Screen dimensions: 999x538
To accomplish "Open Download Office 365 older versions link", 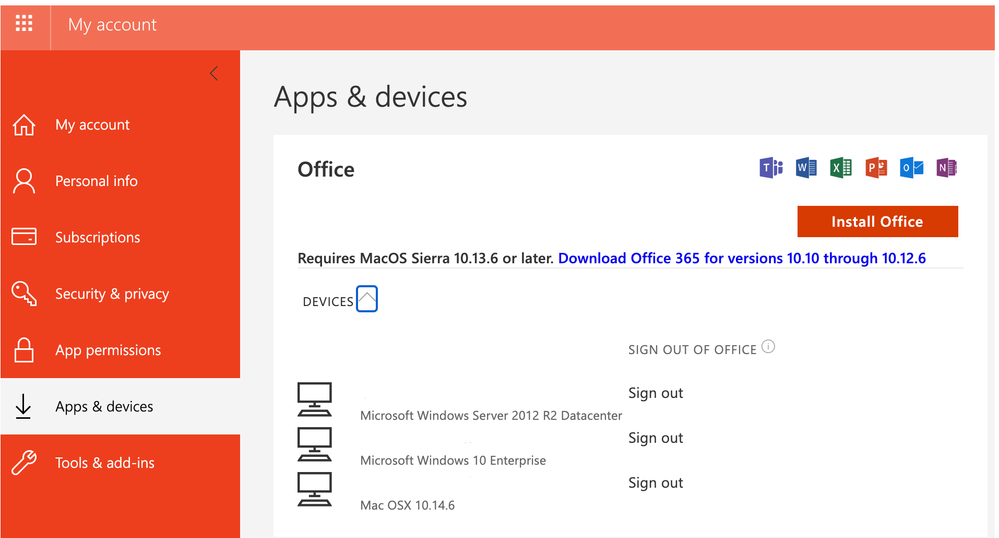I will 741,258.
